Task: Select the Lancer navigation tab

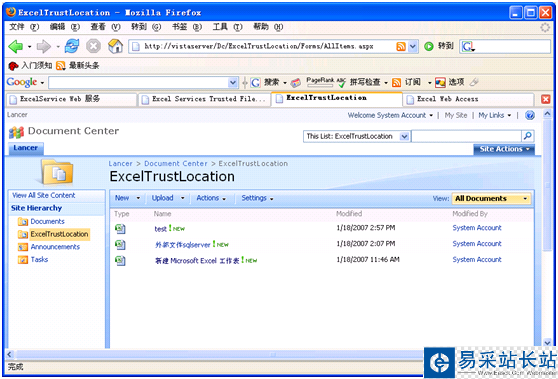Action: click(26, 148)
